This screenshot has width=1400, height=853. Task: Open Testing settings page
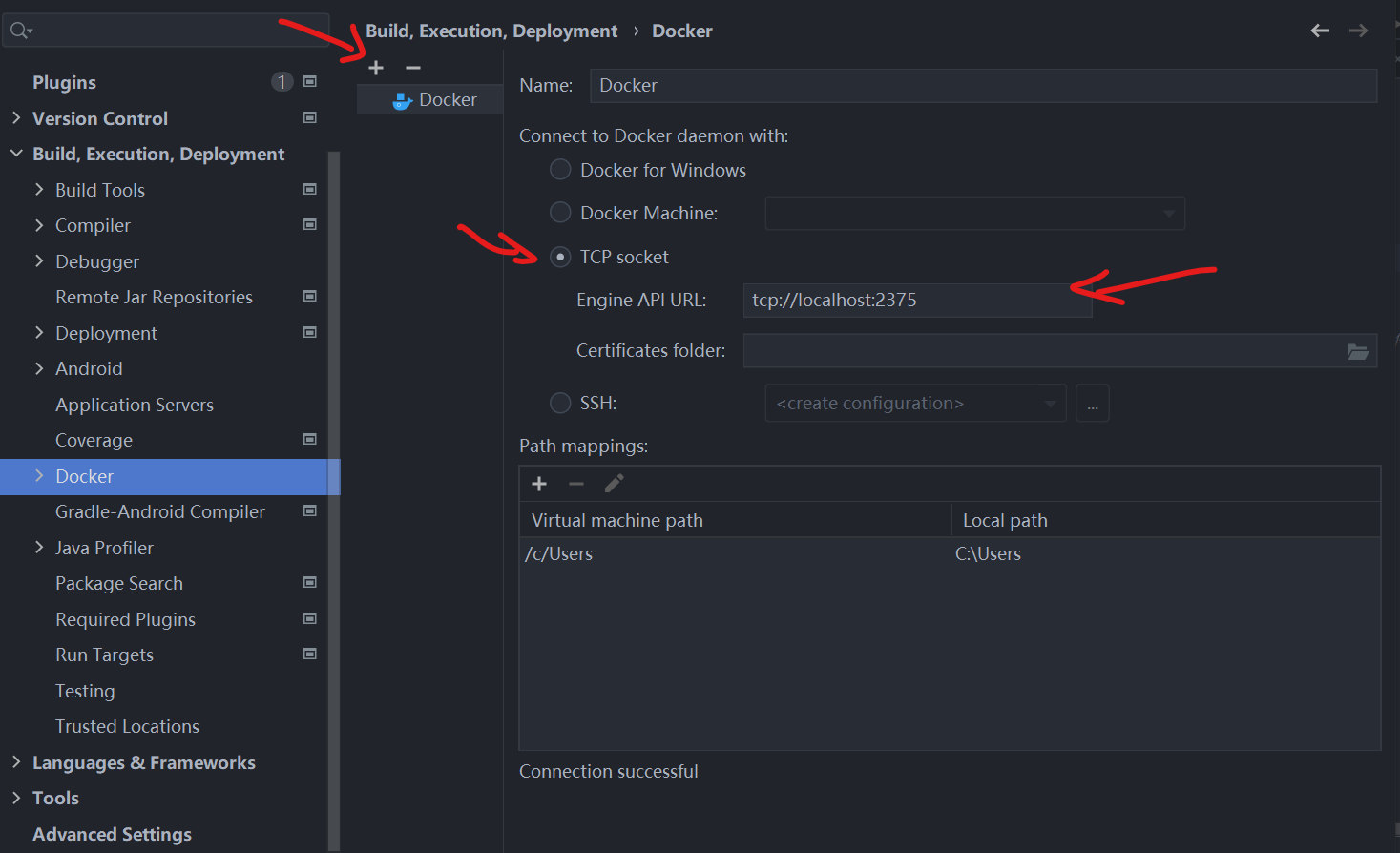coord(85,691)
